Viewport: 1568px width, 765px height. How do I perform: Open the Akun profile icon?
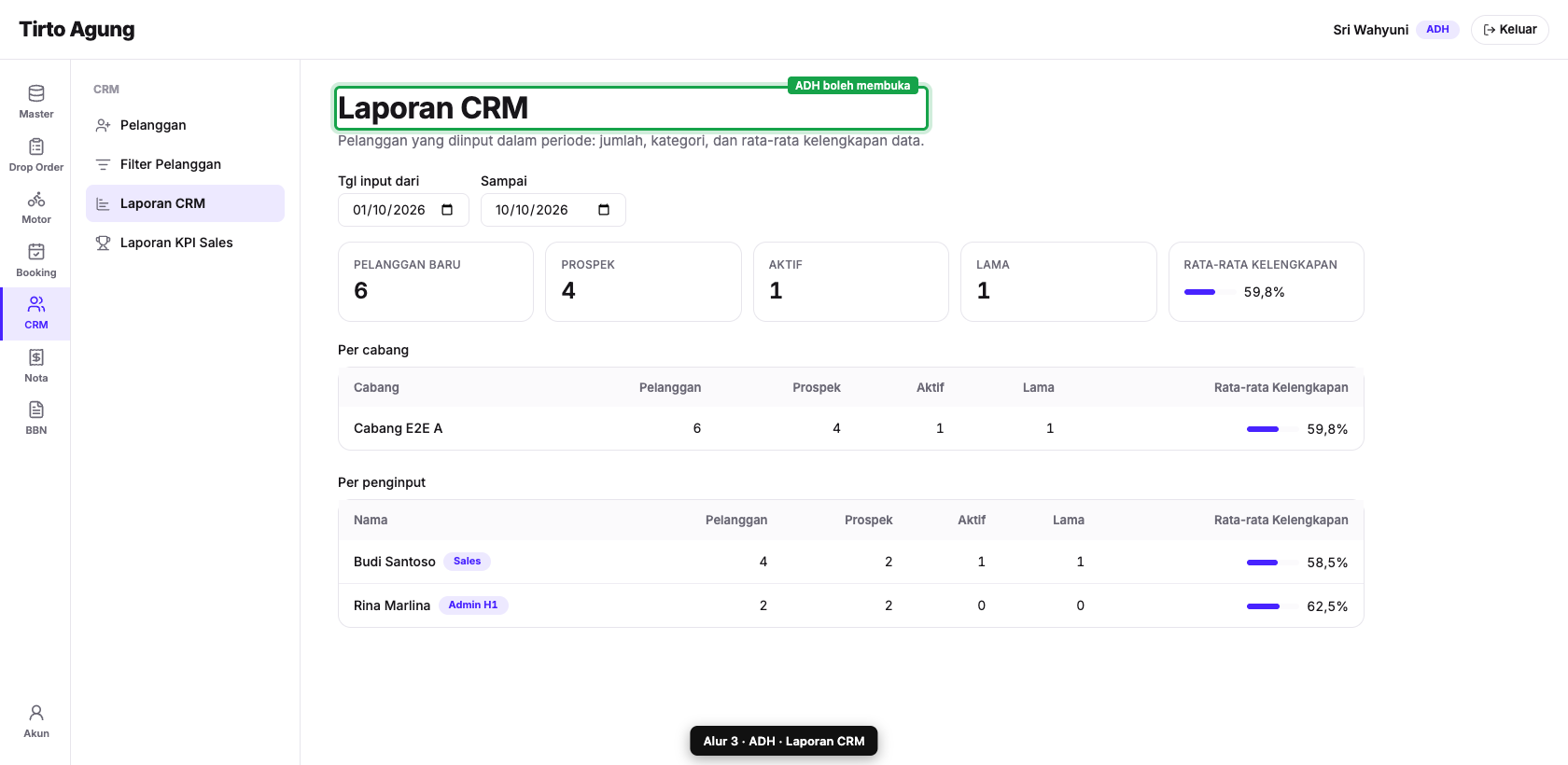tap(35, 713)
